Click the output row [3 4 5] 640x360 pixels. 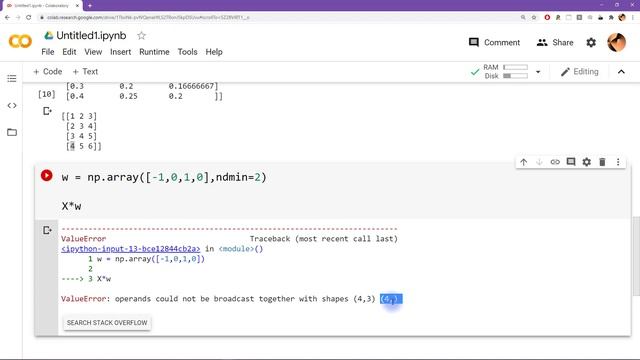coord(81,136)
